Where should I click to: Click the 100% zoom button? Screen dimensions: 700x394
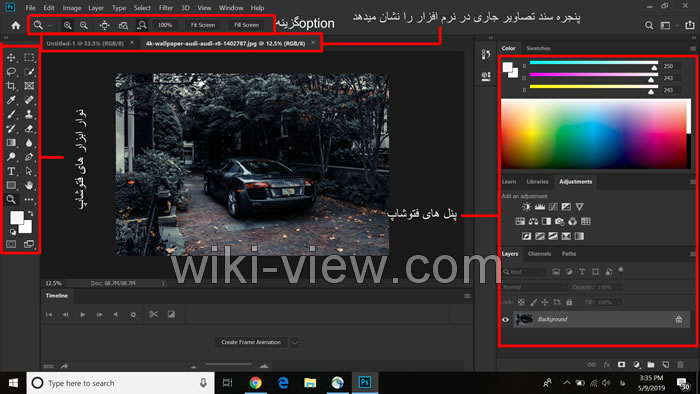[165, 25]
